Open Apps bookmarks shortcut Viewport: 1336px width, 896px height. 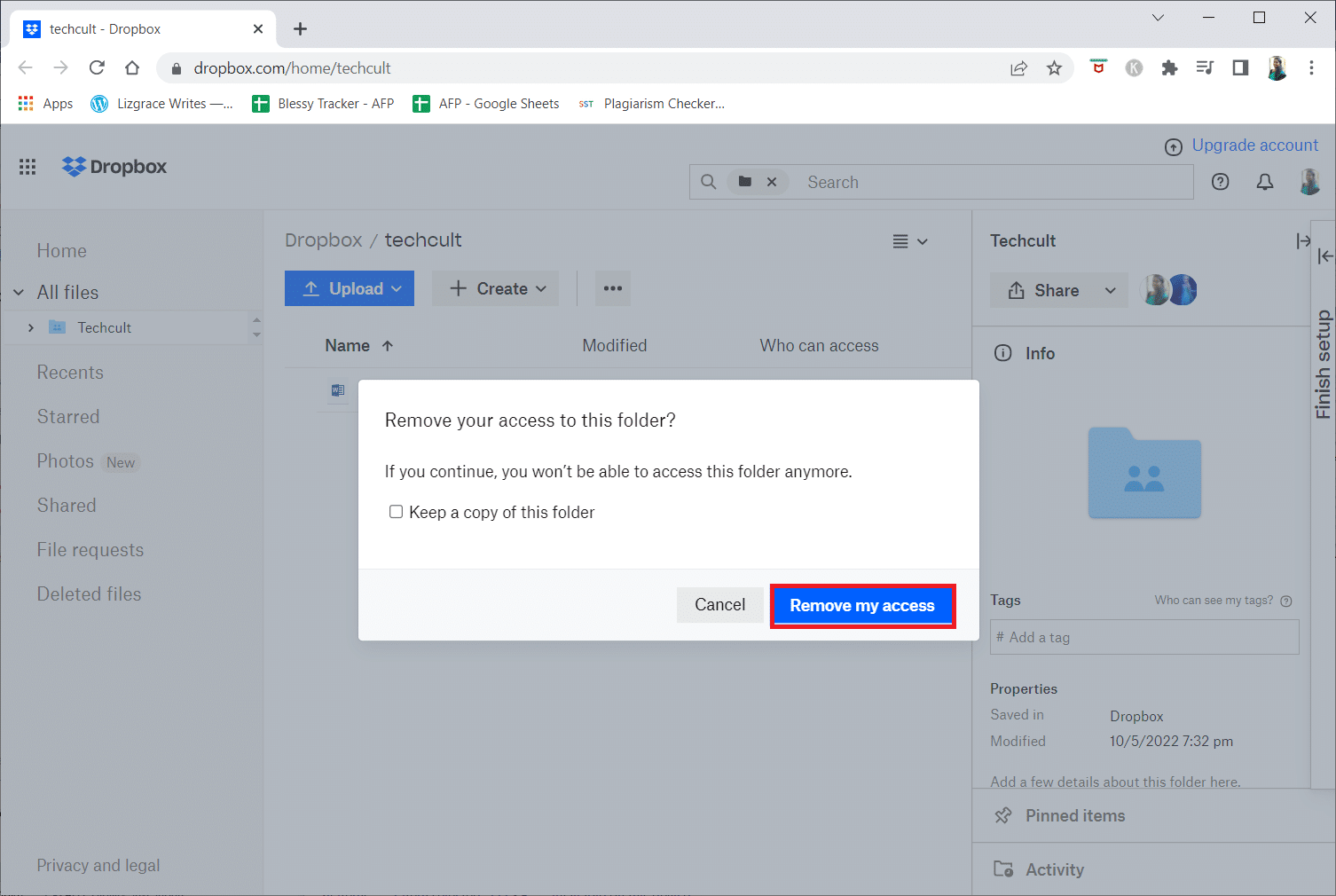click(46, 104)
